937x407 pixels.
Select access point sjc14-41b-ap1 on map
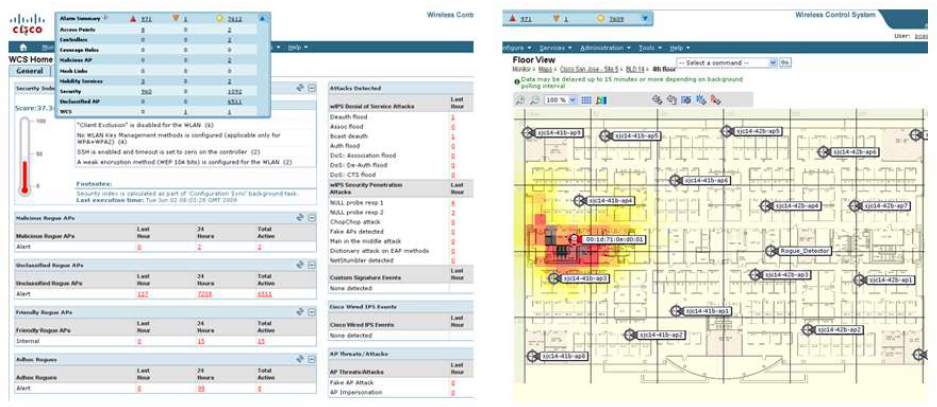point(701,311)
